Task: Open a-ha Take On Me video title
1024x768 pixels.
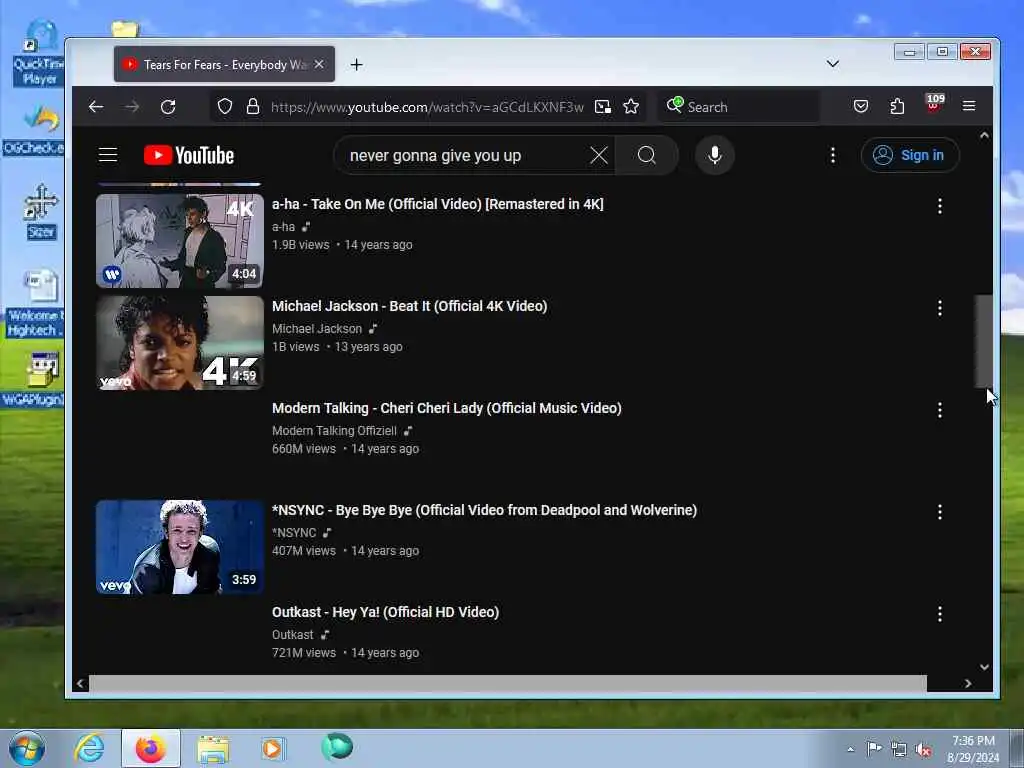Action: 438,204
